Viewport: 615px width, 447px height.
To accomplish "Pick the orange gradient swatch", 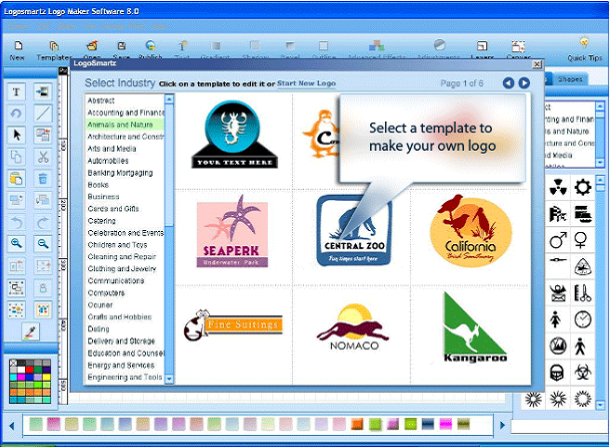I will tap(357, 424).
